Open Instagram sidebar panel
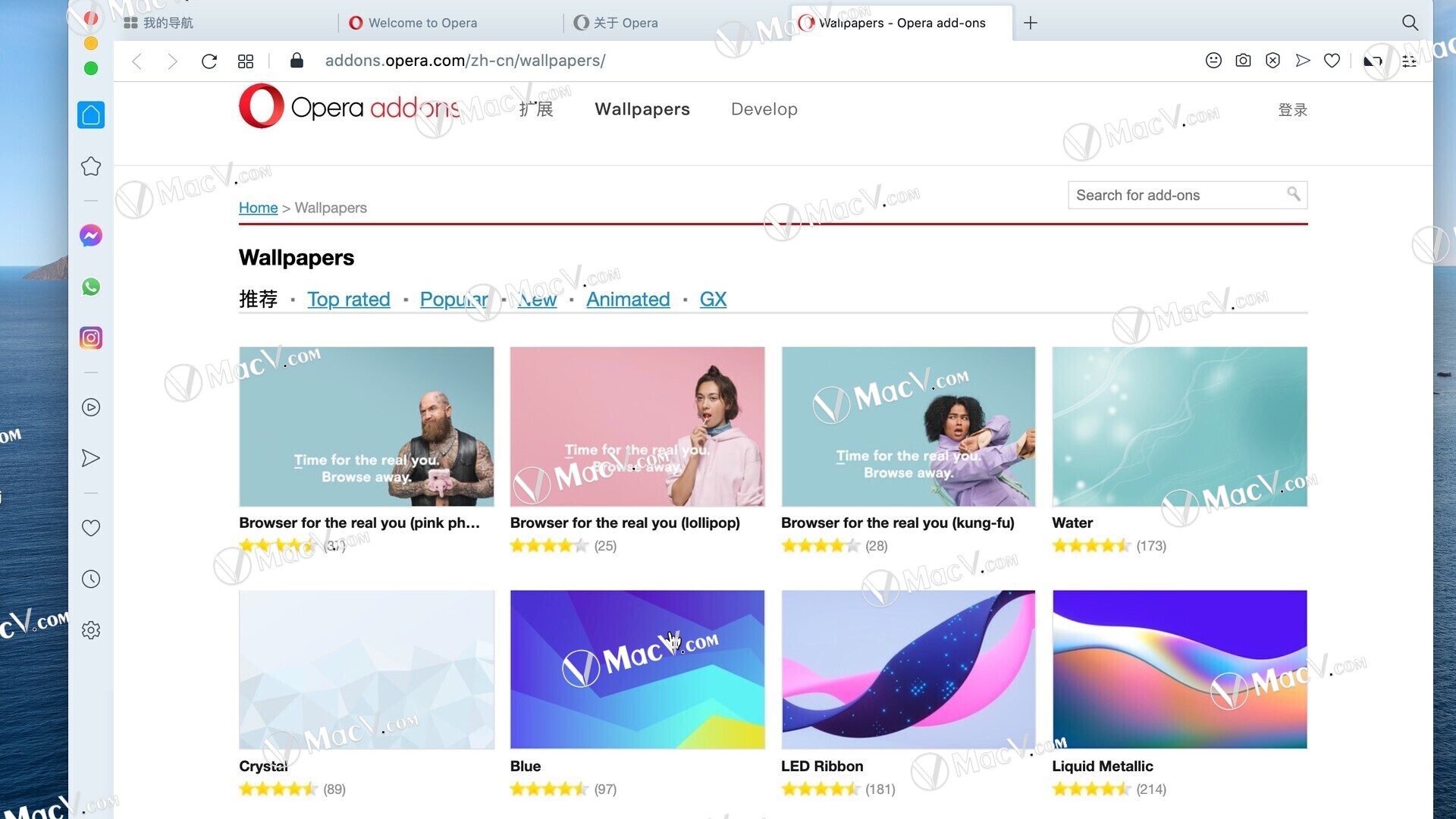Screen dimensions: 1456x819 pos(91,337)
